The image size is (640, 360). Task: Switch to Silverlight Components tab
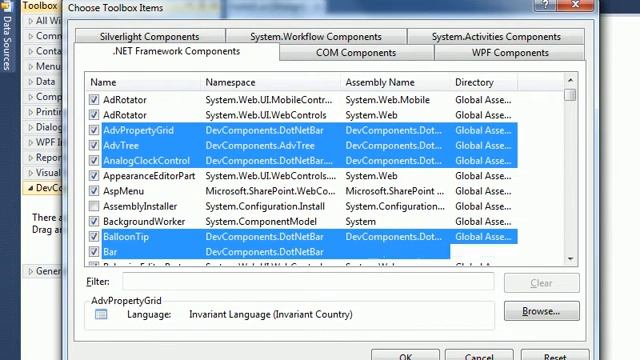150,36
